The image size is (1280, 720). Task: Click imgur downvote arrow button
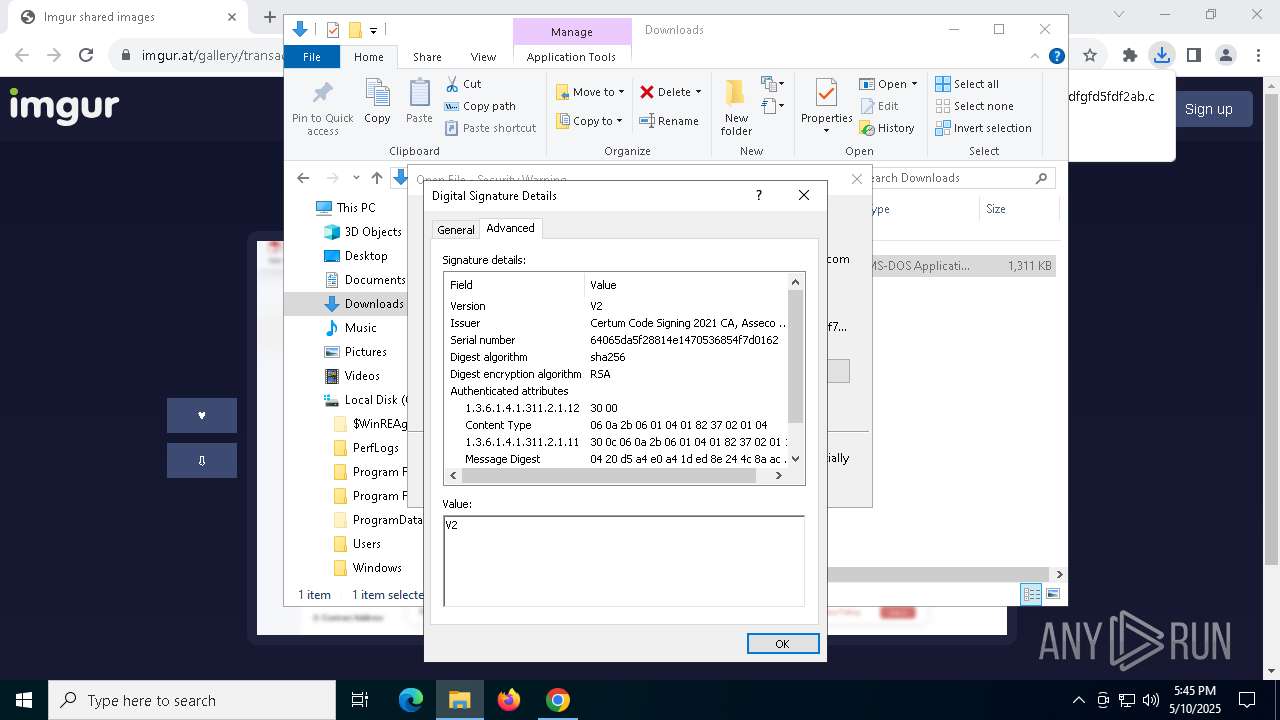[x=202, y=461]
